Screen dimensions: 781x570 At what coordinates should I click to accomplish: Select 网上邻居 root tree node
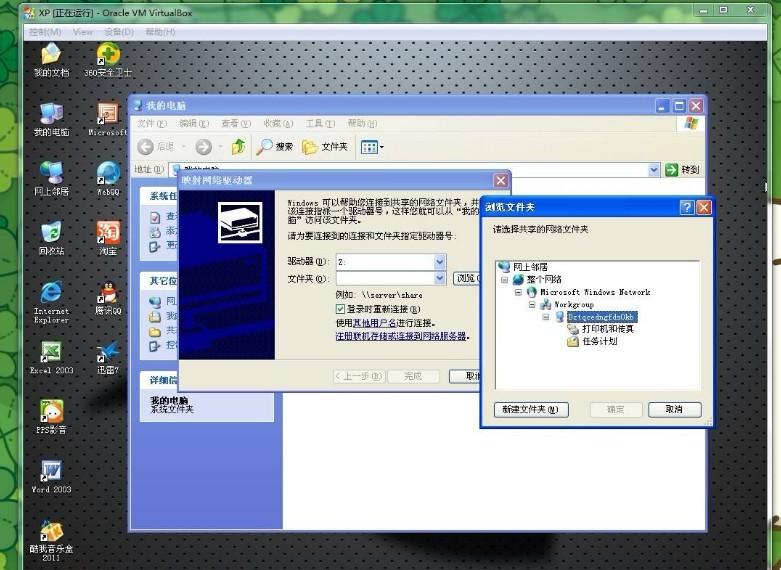click(530, 267)
